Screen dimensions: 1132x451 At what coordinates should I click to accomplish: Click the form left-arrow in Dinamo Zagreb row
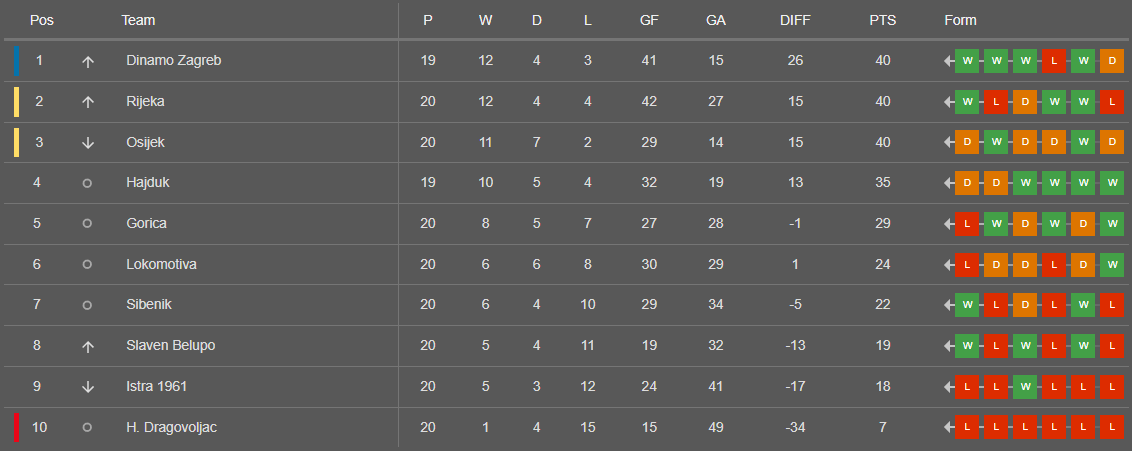(948, 61)
